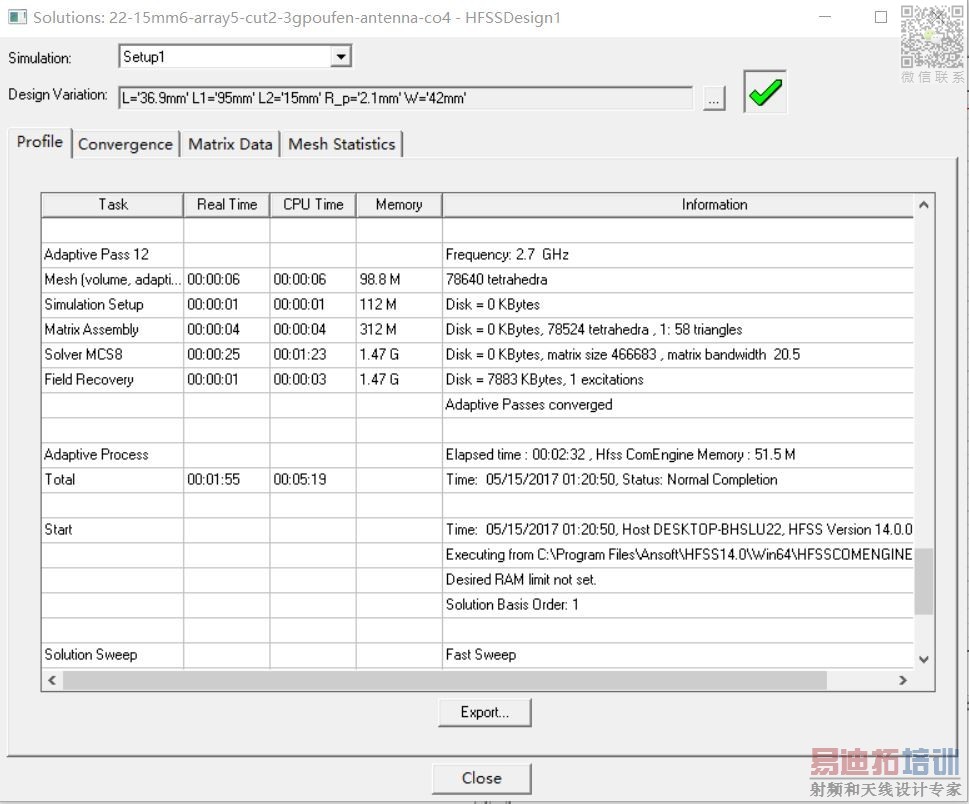Click the Memory column header
969x804 pixels.
(x=399, y=205)
